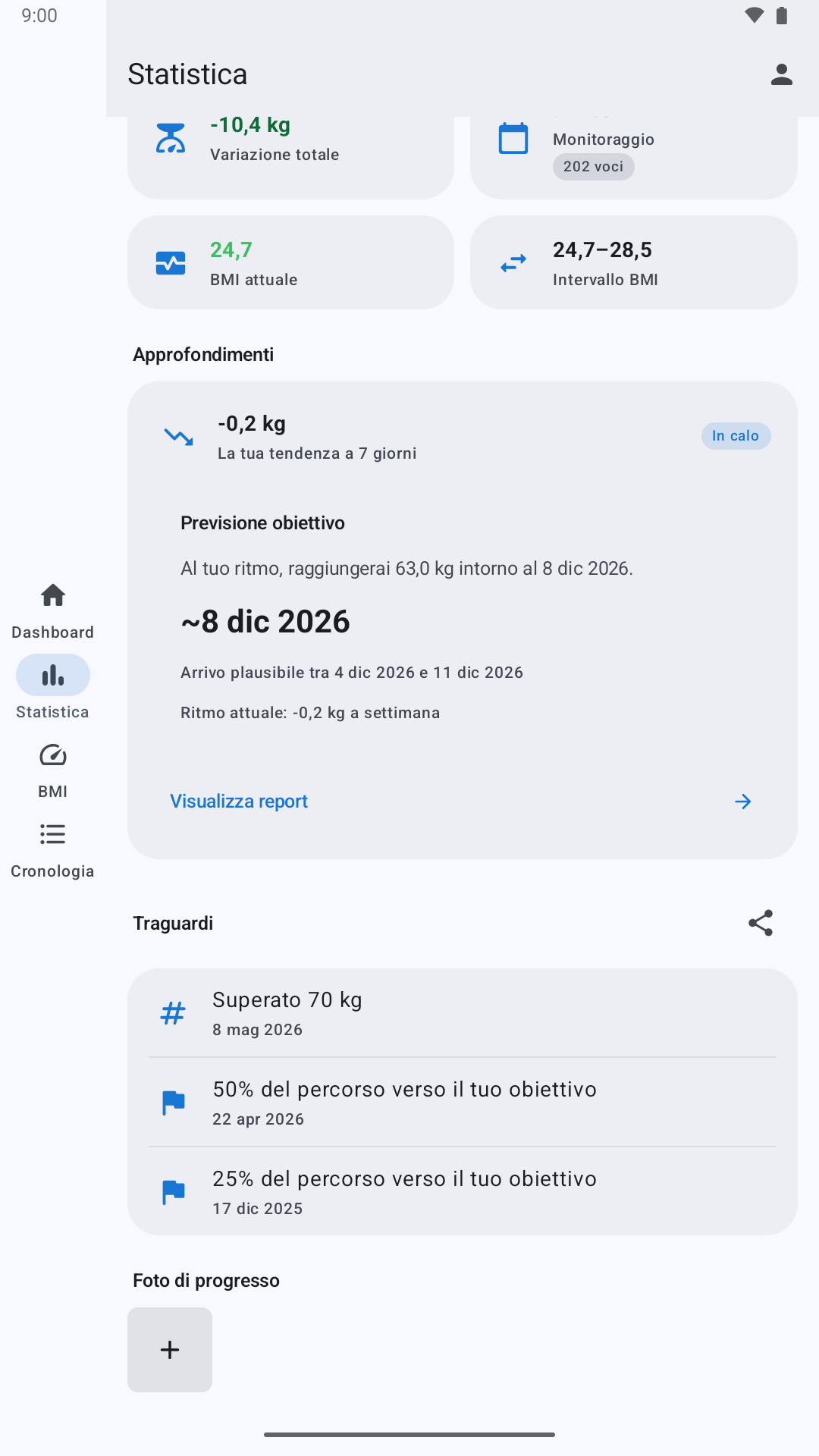Open the user profile icon
Viewport: 819px width, 1456px height.
point(781,74)
